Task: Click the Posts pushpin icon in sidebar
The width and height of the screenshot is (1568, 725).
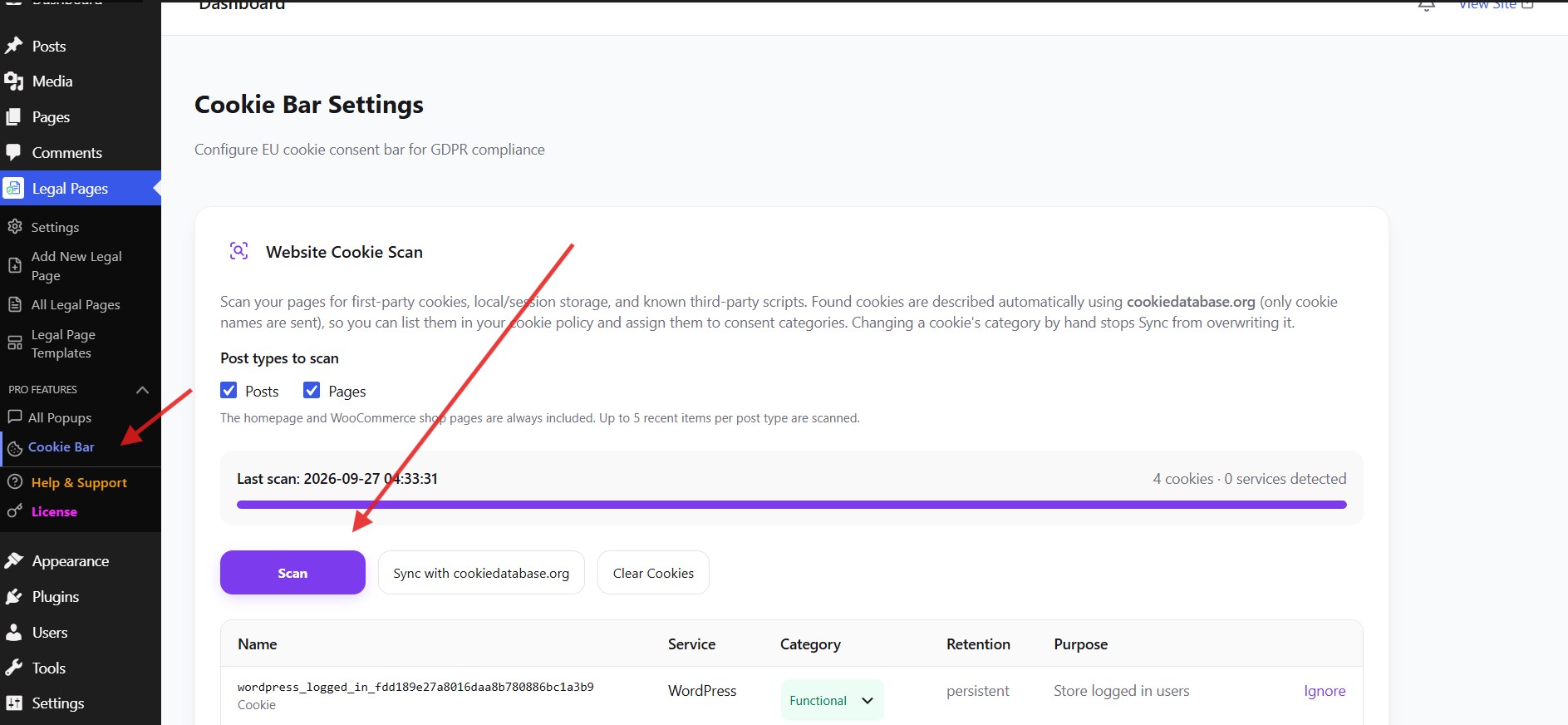Action: coord(13,46)
